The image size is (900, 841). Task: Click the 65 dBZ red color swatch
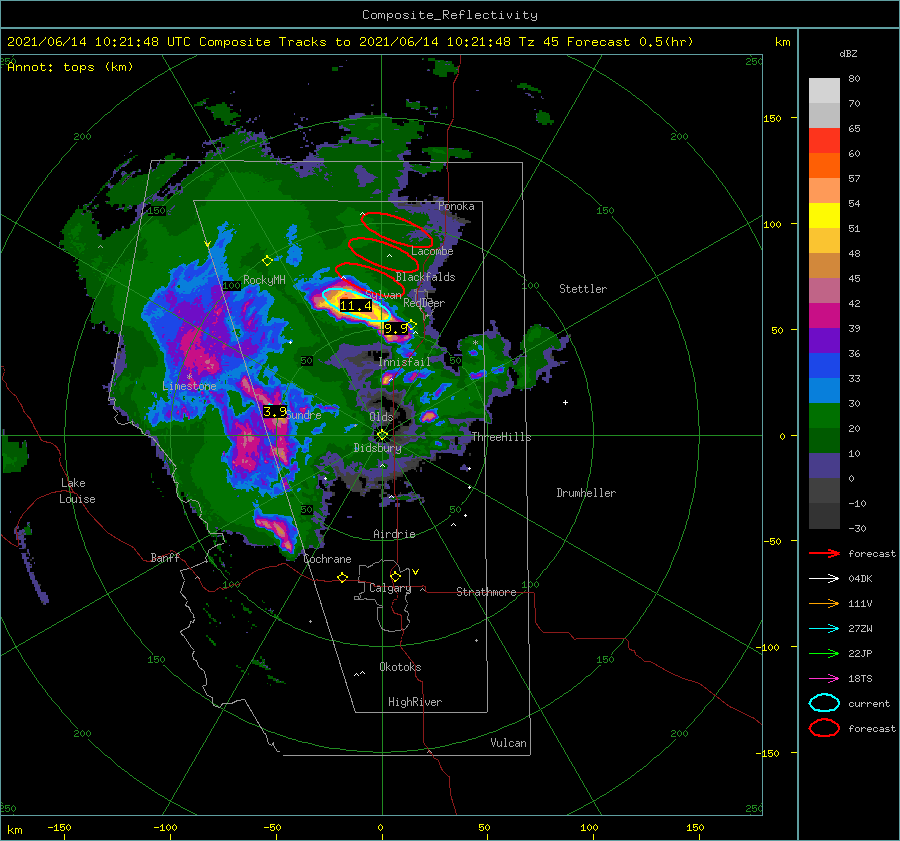point(824,141)
